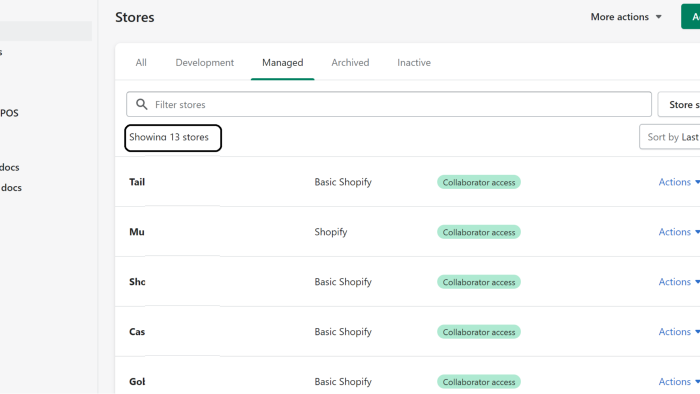The height and width of the screenshot is (394, 700).
Task: Open Actions menu for the Gol store
Action: (679, 382)
